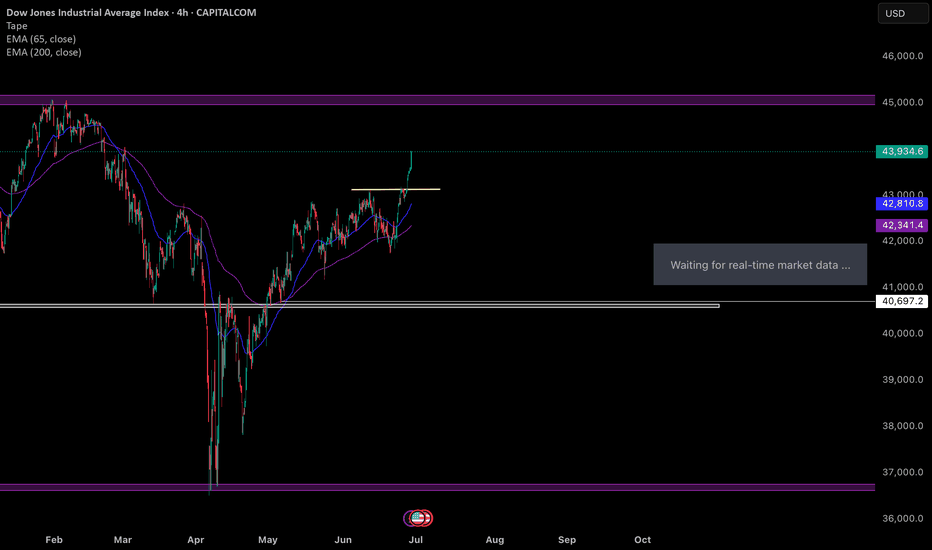Click the 45,000.0 price axis label
Screen dimensions: 932x550
click(903, 102)
